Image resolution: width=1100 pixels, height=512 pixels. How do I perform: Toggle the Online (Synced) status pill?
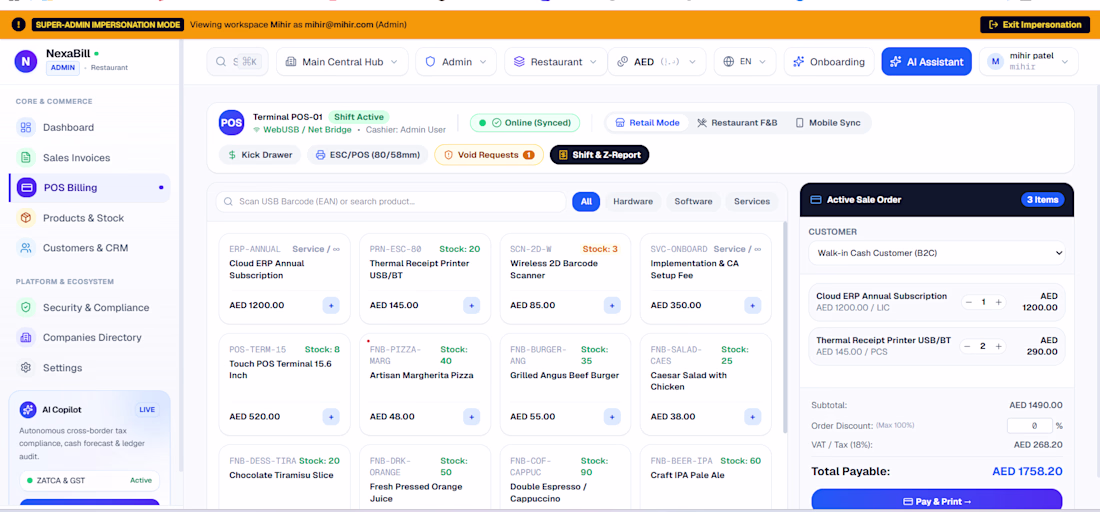coord(525,123)
